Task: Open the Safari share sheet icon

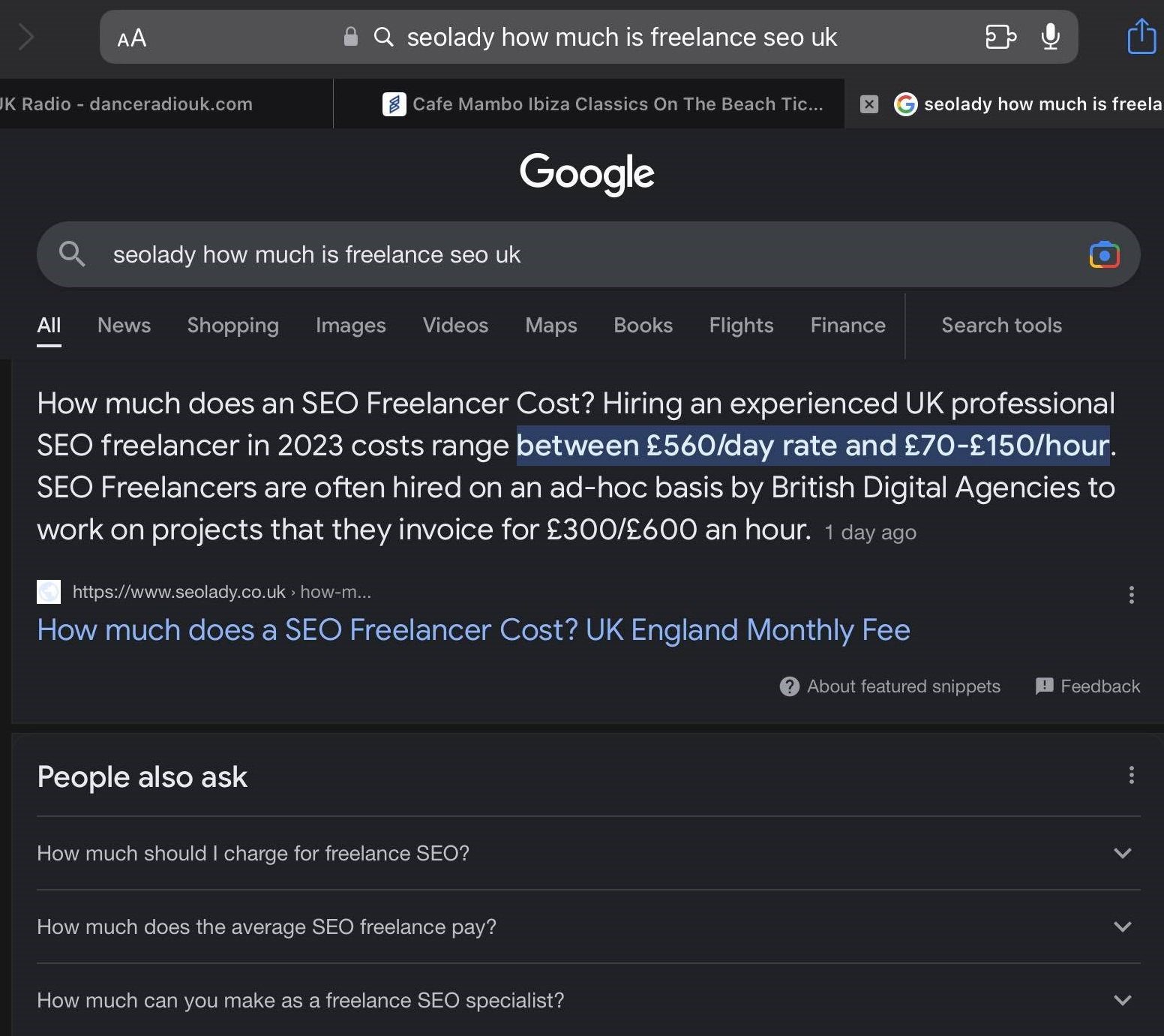Action: 1141,36
